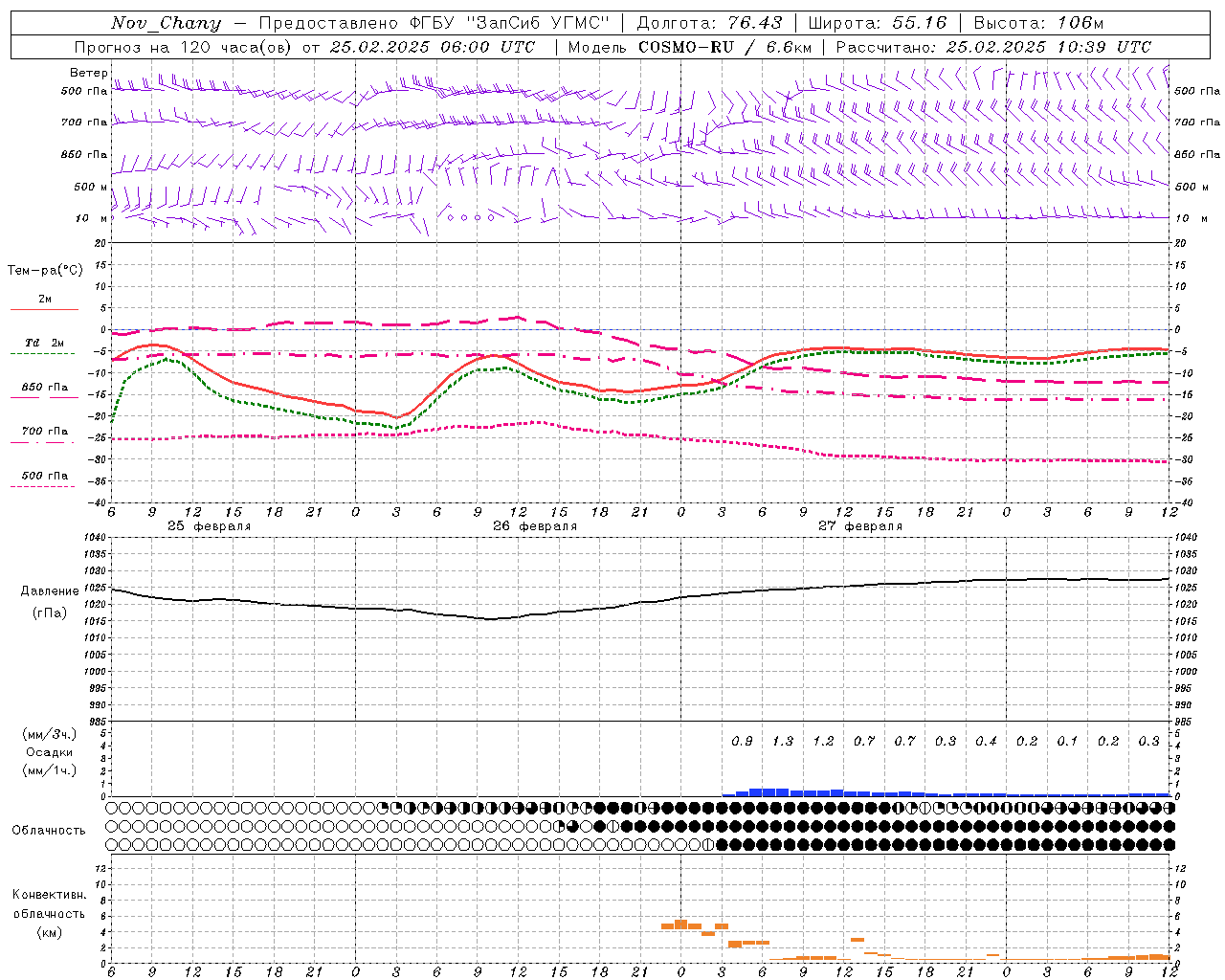
Task: Click the "27 февраля" date label
Action: (860, 526)
